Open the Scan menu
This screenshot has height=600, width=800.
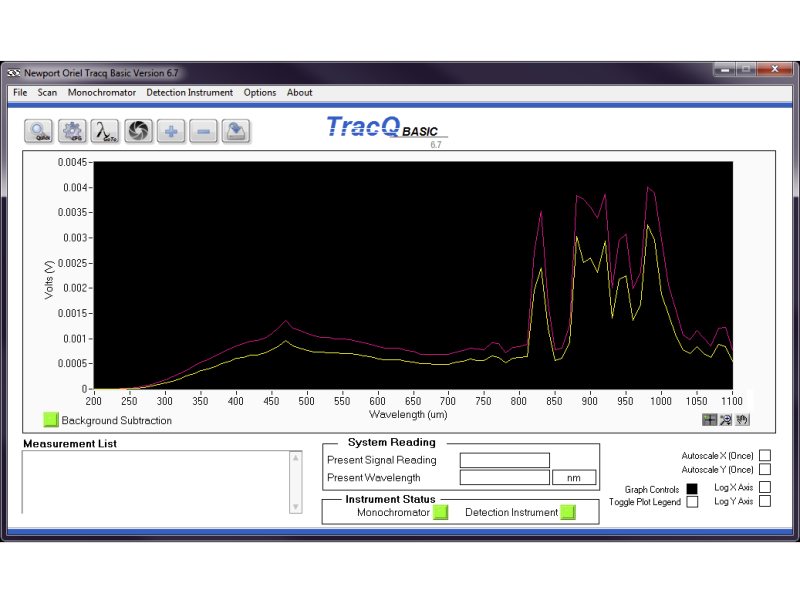[x=46, y=92]
